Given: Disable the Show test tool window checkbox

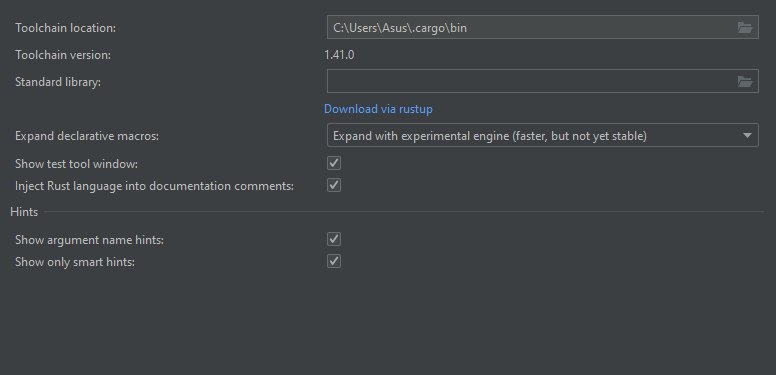Looking at the screenshot, I should [334, 163].
